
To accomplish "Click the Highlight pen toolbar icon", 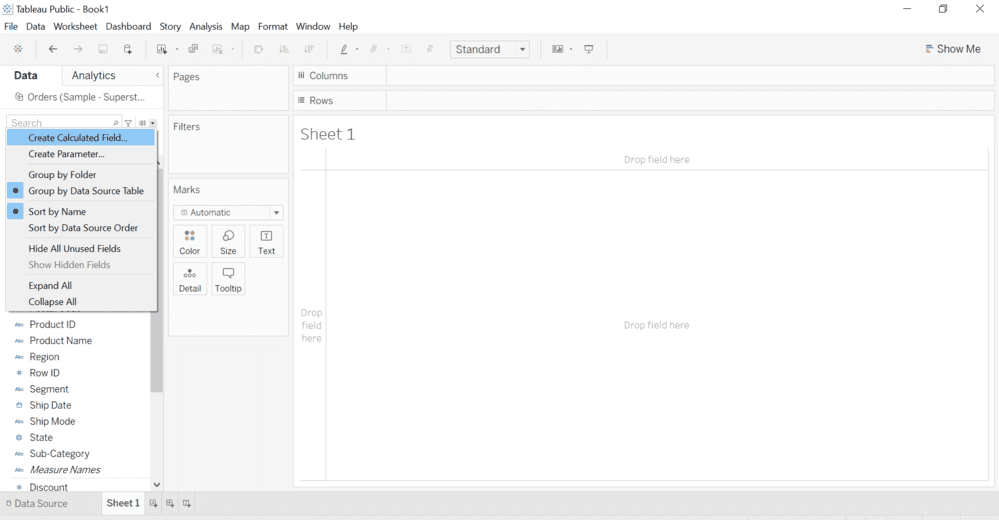I will [344, 49].
